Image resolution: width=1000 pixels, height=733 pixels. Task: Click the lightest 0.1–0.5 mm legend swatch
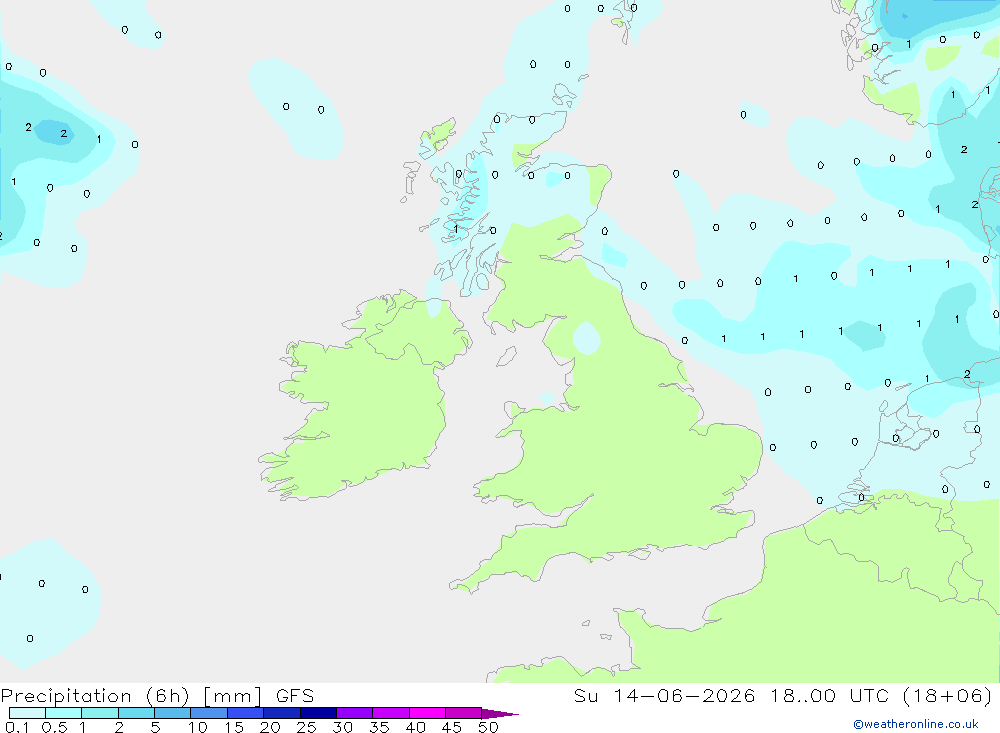[x=27, y=713]
